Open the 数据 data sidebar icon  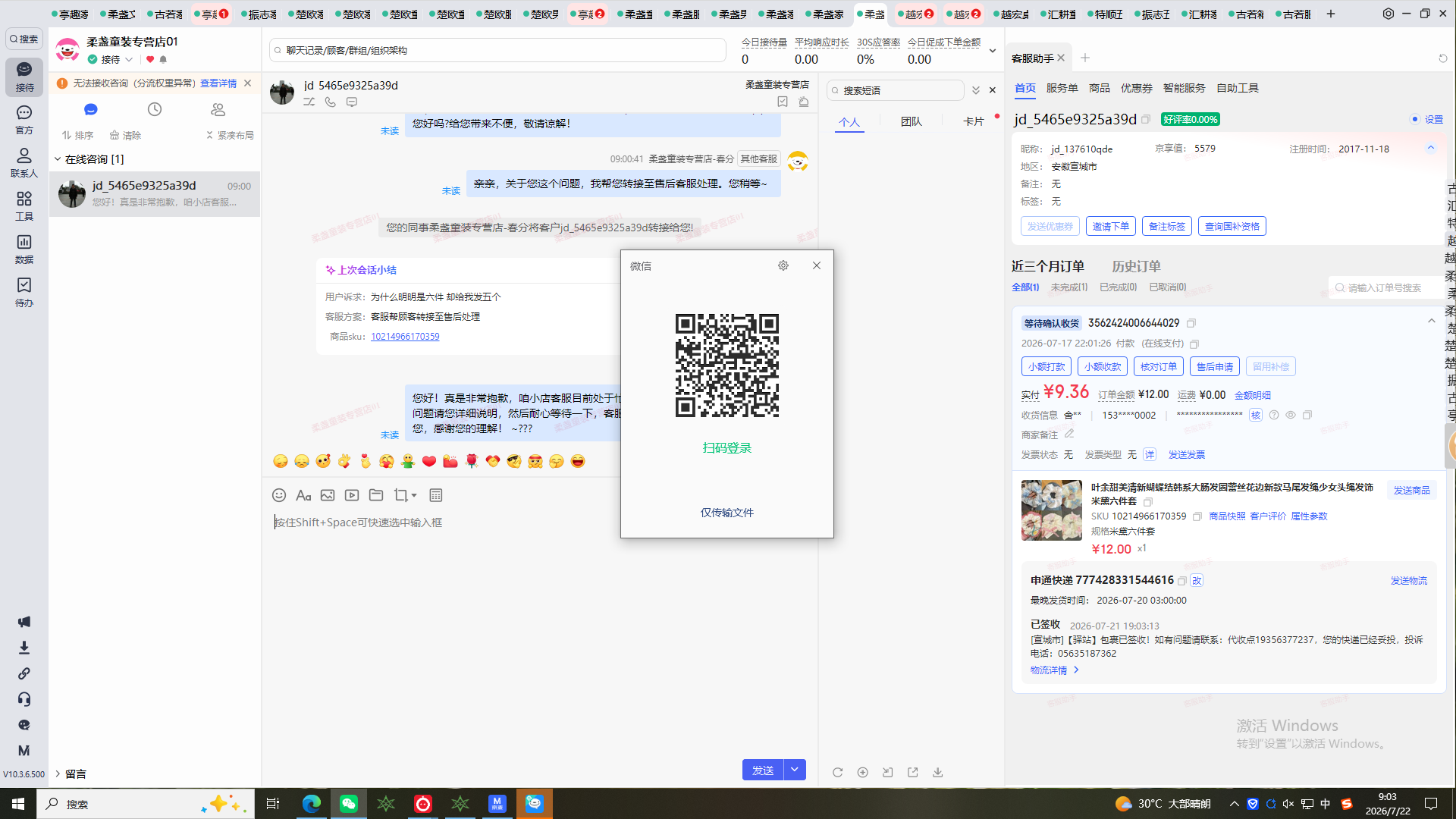[24, 249]
